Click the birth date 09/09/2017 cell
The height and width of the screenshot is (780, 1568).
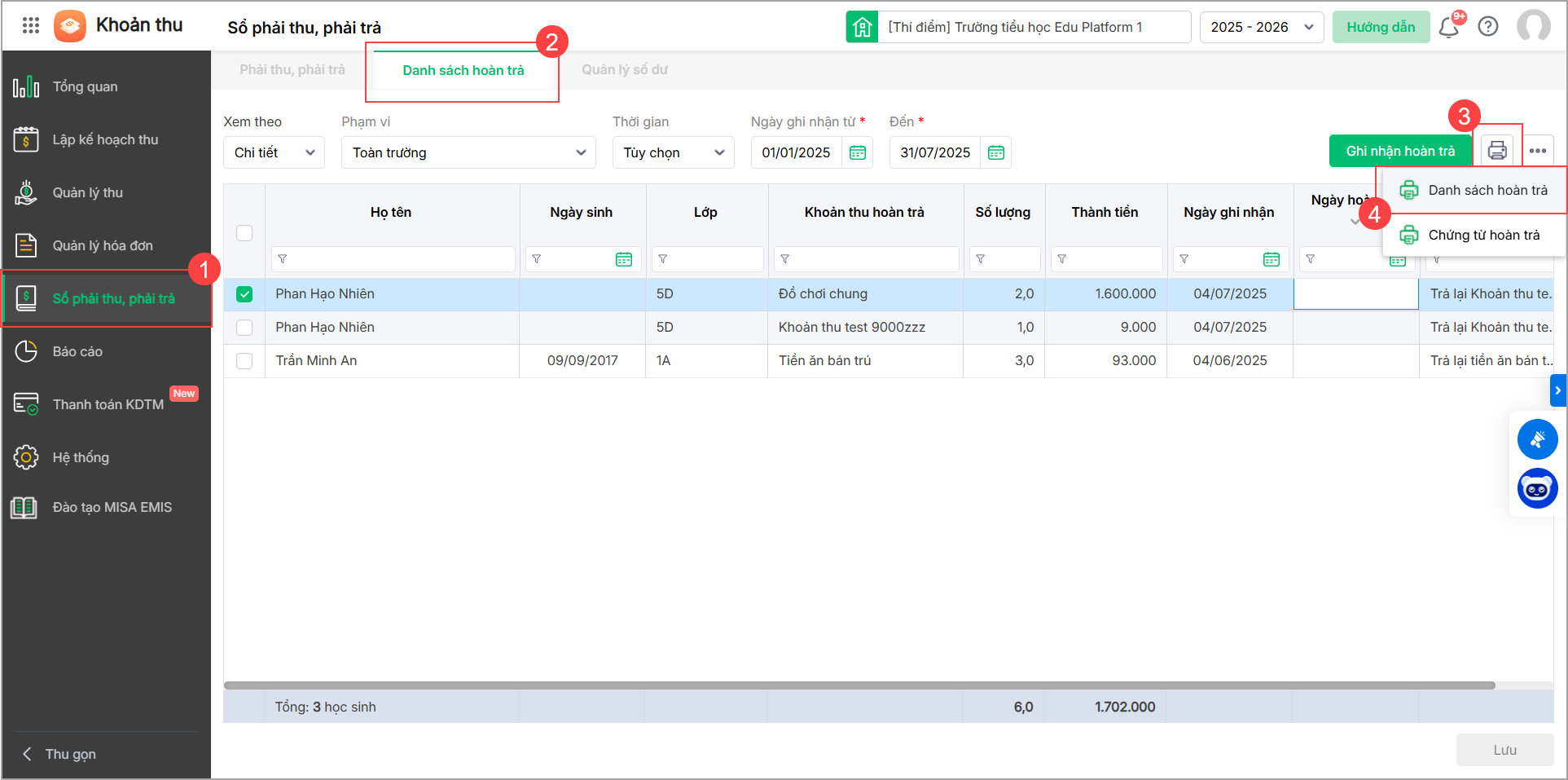(582, 361)
